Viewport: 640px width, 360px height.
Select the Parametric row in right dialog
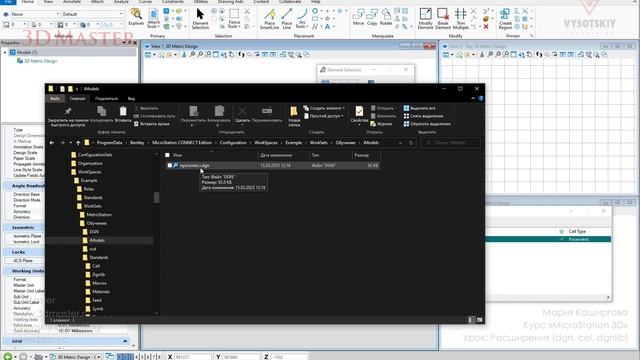pyautogui.click(x=548, y=239)
